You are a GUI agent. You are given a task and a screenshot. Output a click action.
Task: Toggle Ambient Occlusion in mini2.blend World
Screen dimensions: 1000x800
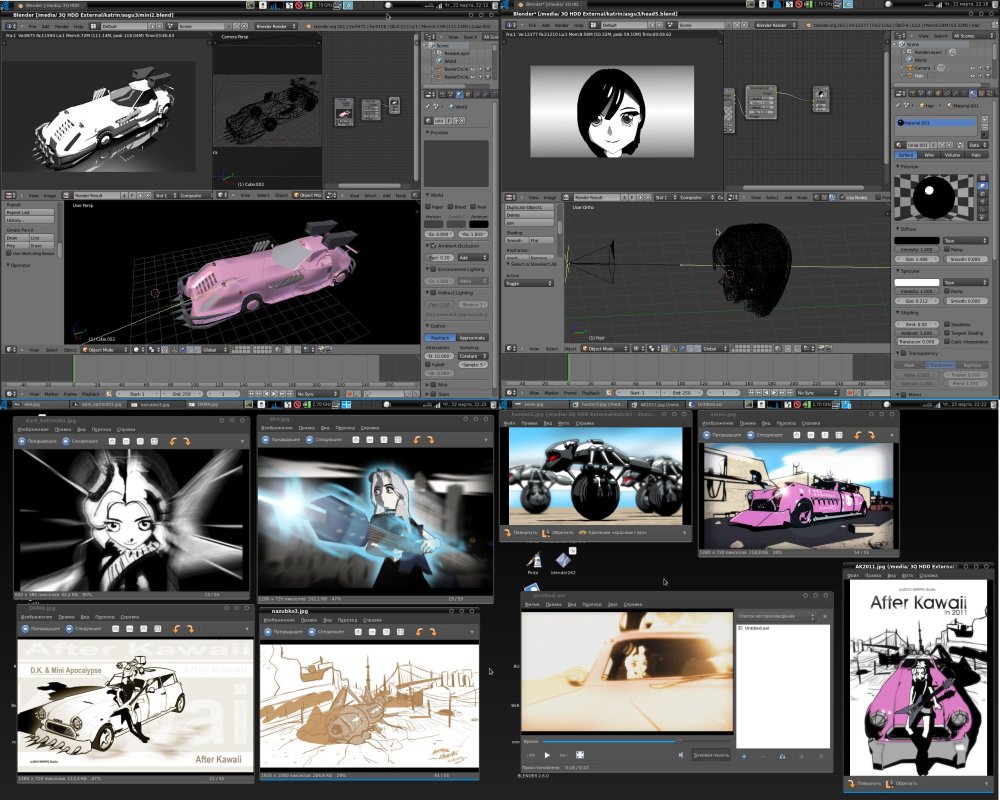click(434, 246)
